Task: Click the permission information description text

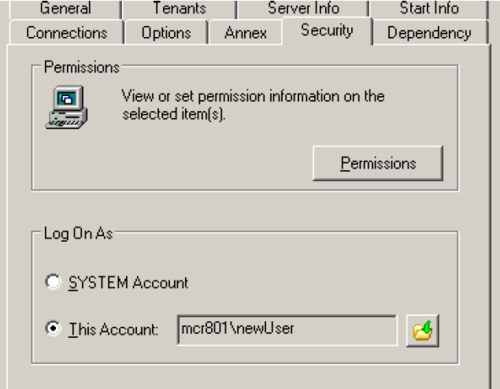Action: (x=253, y=105)
